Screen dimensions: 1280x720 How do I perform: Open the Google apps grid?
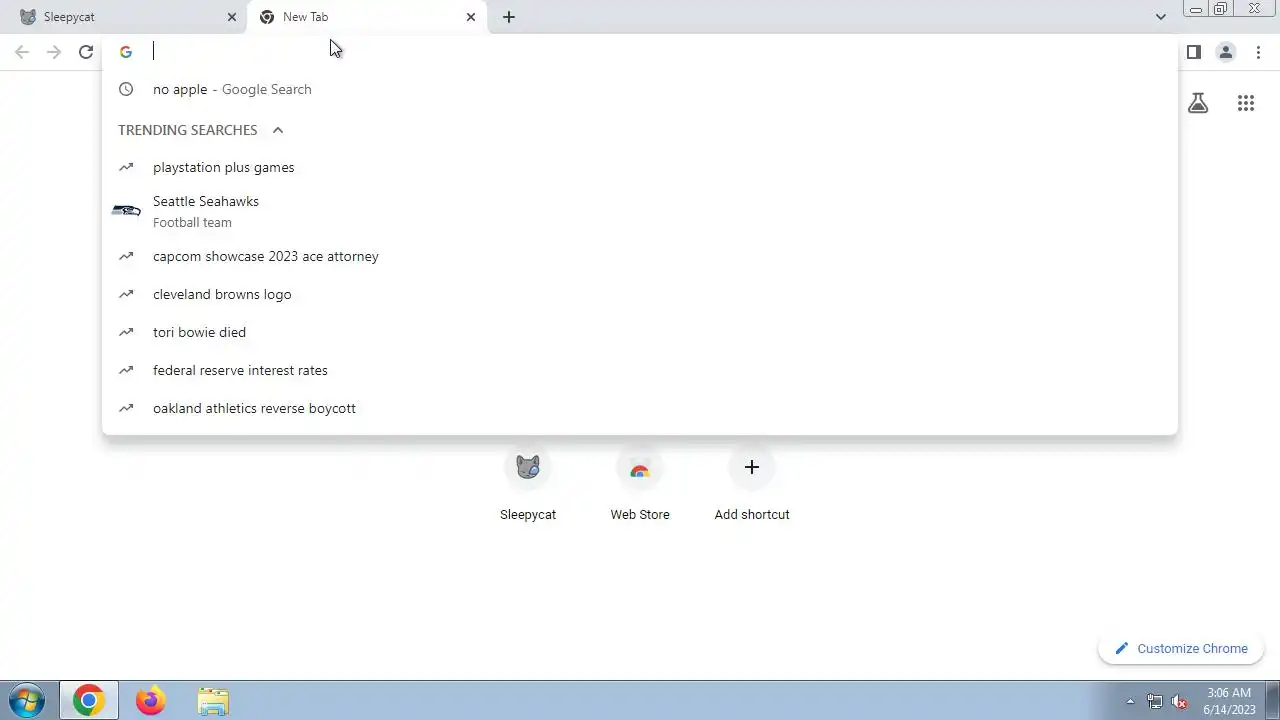coord(1246,103)
